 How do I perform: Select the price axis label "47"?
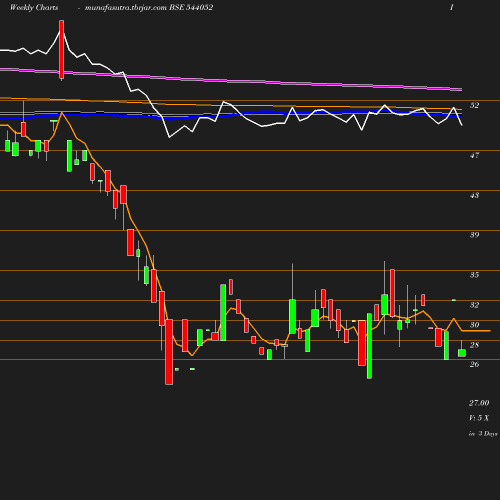point(474,155)
